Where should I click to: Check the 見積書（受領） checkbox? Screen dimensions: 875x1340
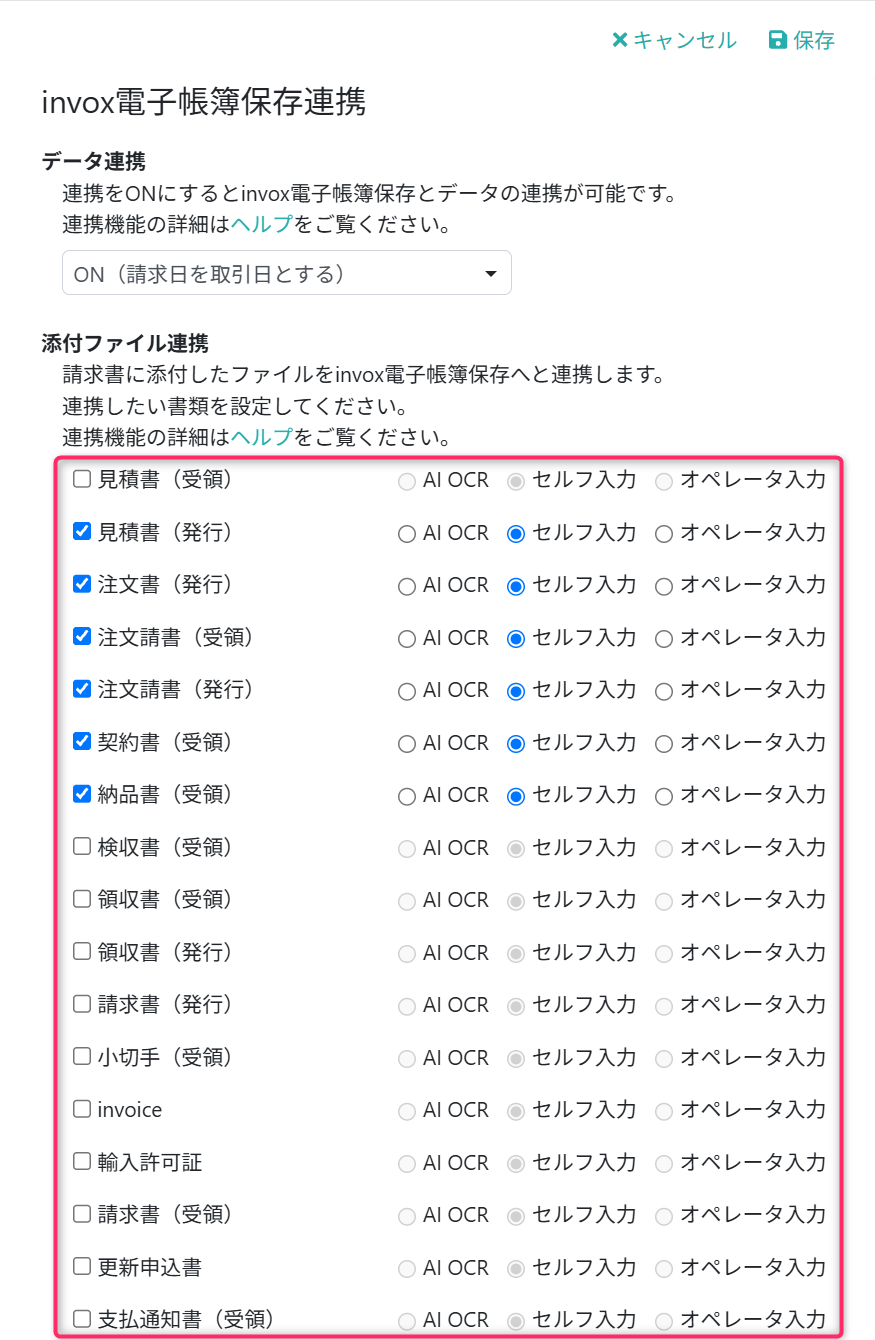[82, 479]
